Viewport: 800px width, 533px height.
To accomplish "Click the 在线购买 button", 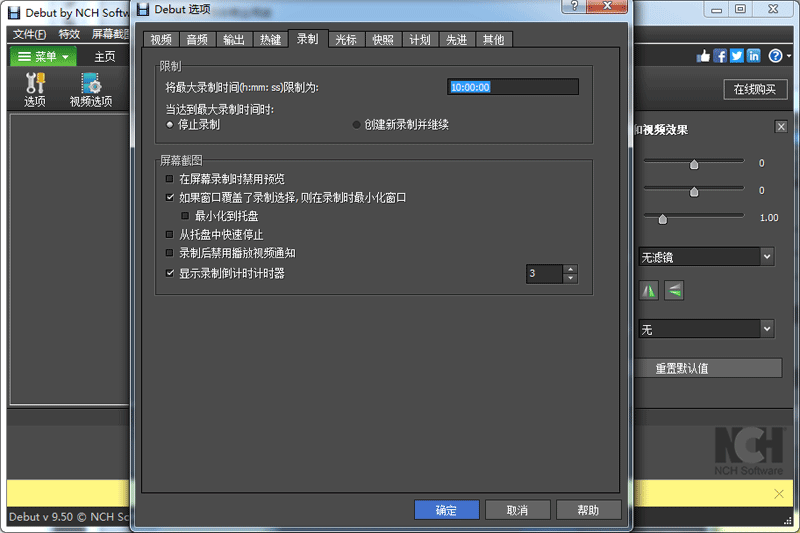I will click(x=755, y=89).
